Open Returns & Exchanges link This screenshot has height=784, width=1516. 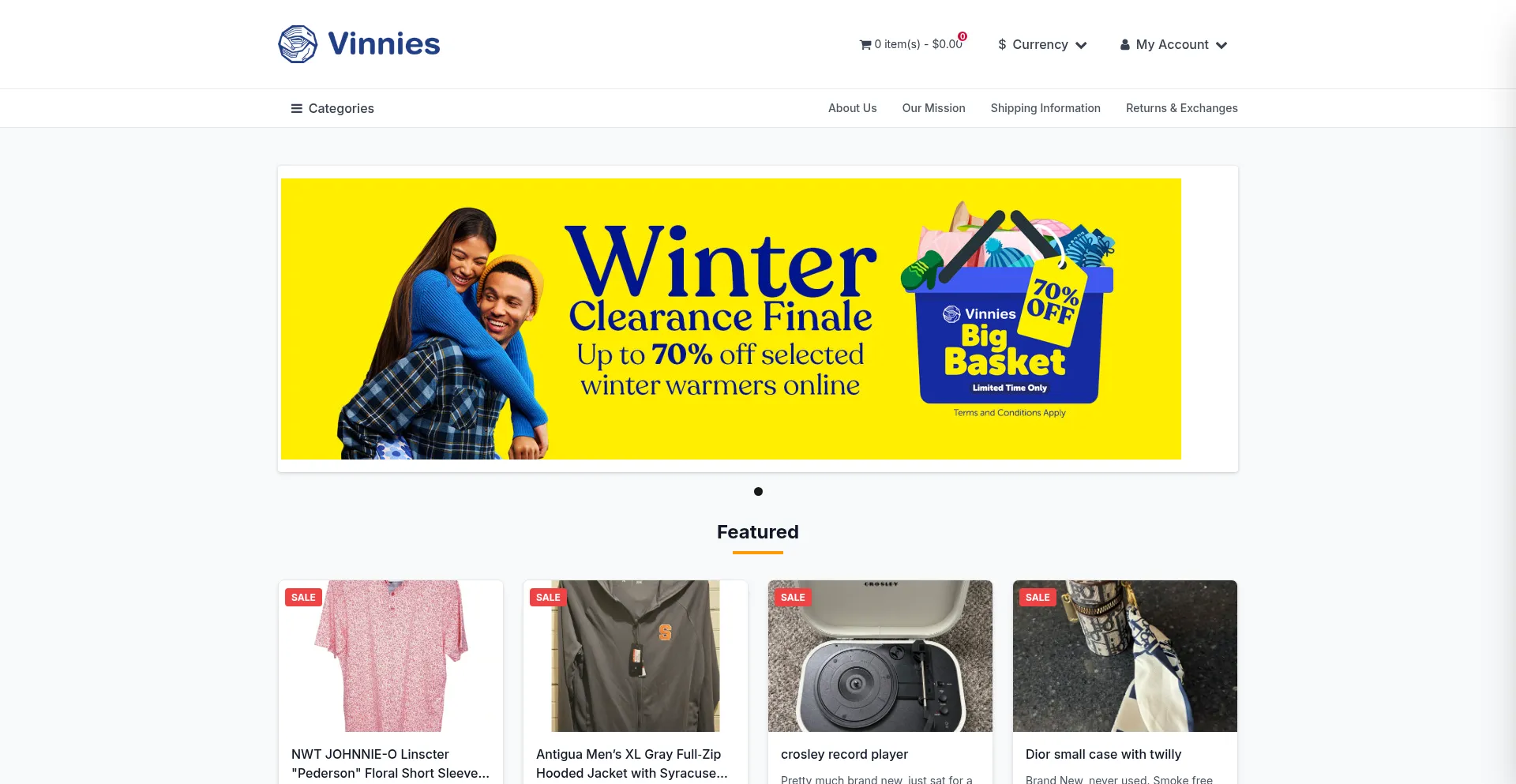1181,108
